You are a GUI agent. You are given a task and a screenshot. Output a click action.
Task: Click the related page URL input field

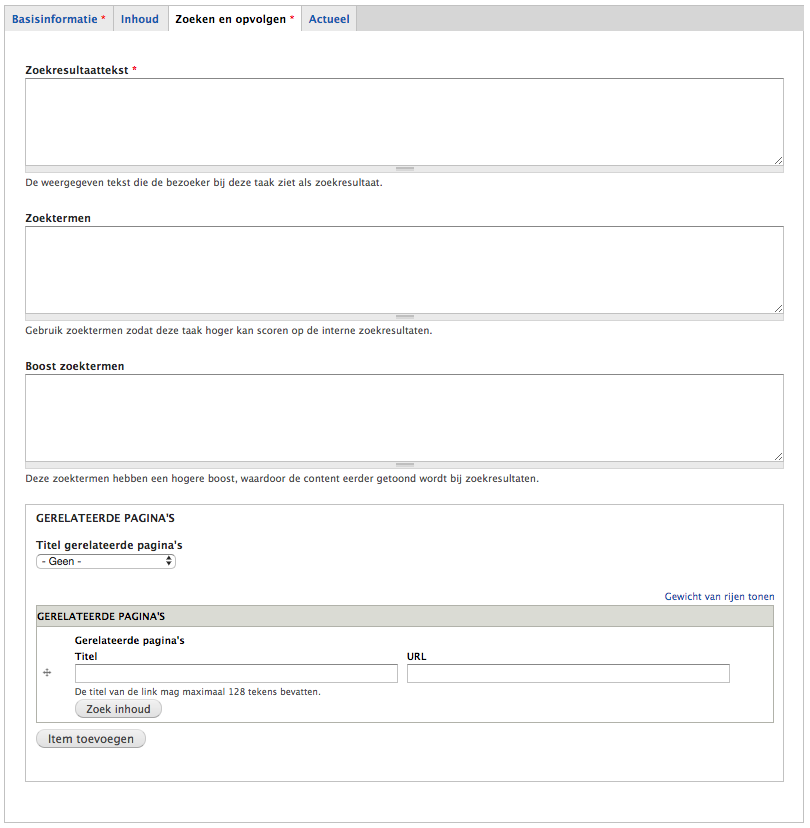(568, 673)
